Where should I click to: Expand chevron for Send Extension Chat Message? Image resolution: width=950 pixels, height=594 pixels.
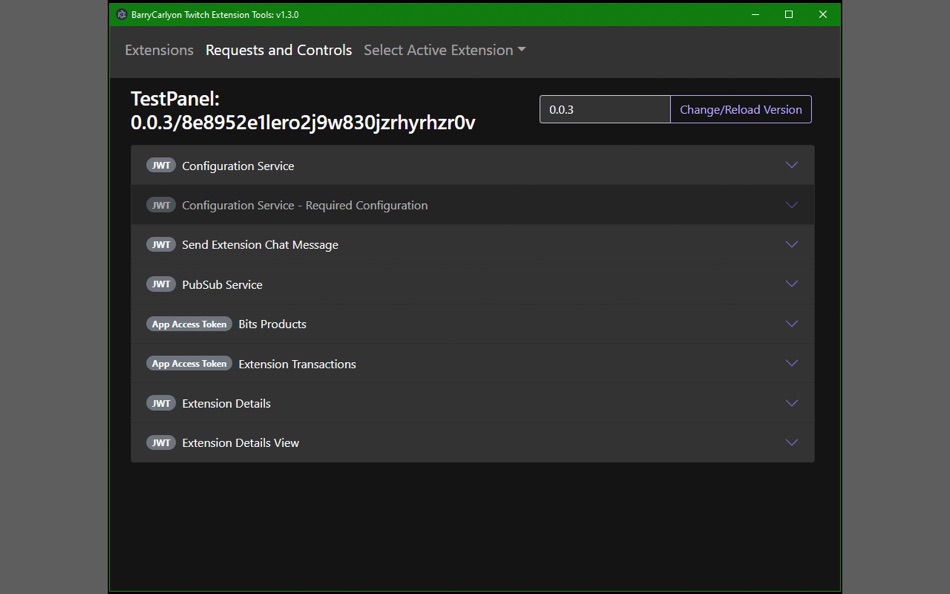click(x=791, y=244)
